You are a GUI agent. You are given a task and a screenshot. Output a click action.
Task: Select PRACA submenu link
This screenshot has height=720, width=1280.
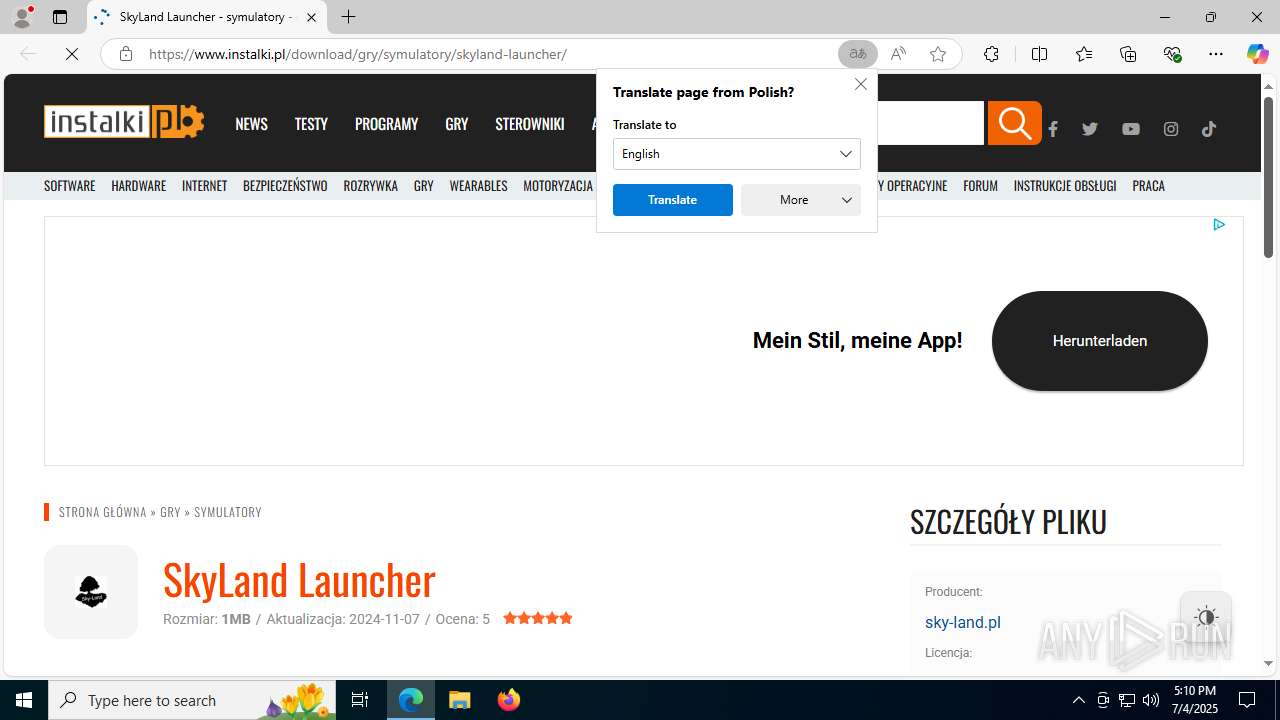click(x=1148, y=186)
